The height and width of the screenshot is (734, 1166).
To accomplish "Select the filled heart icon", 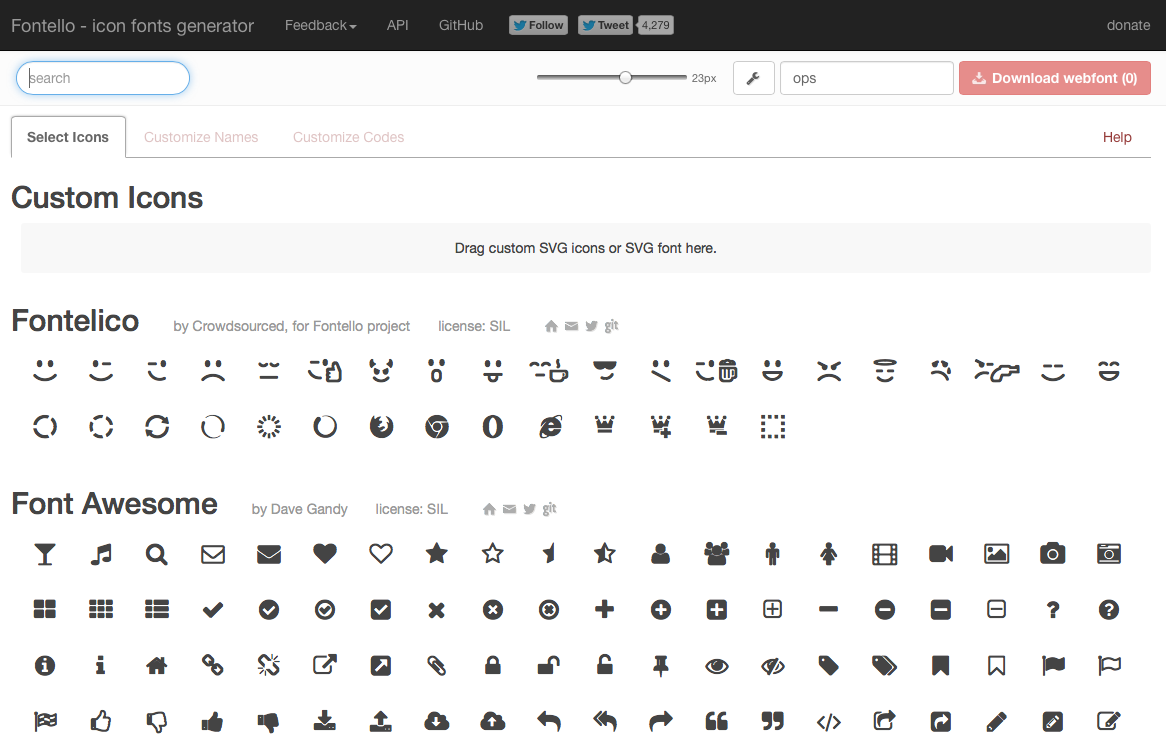I will 325,554.
